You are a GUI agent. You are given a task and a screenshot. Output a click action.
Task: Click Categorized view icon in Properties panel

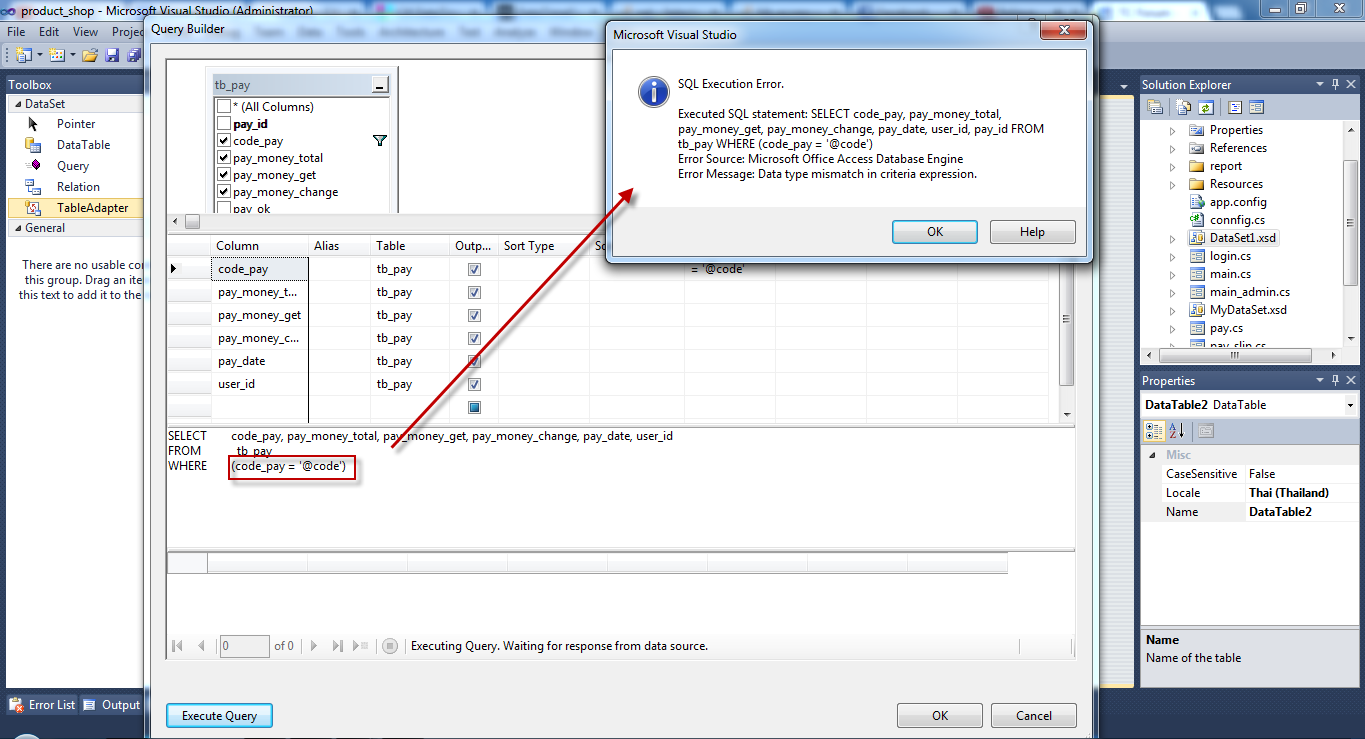1154,431
